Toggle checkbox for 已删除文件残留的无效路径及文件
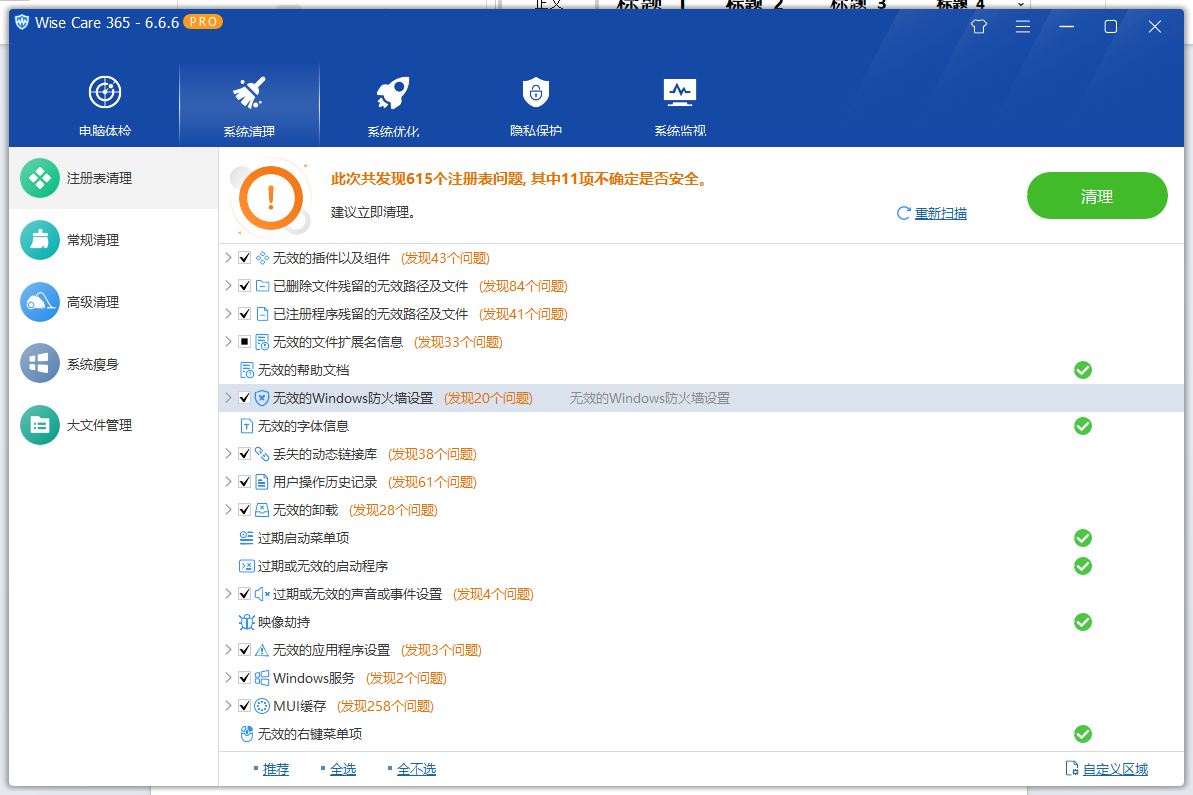1193x795 pixels. pos(244,286)
